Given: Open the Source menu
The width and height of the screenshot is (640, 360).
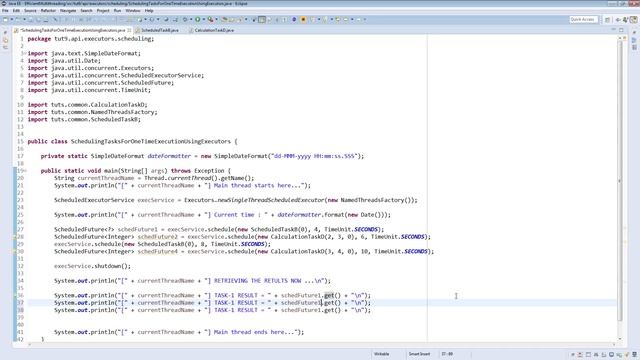Looking at the screenshot, I should pyautogui.click(x=30, y=11).
